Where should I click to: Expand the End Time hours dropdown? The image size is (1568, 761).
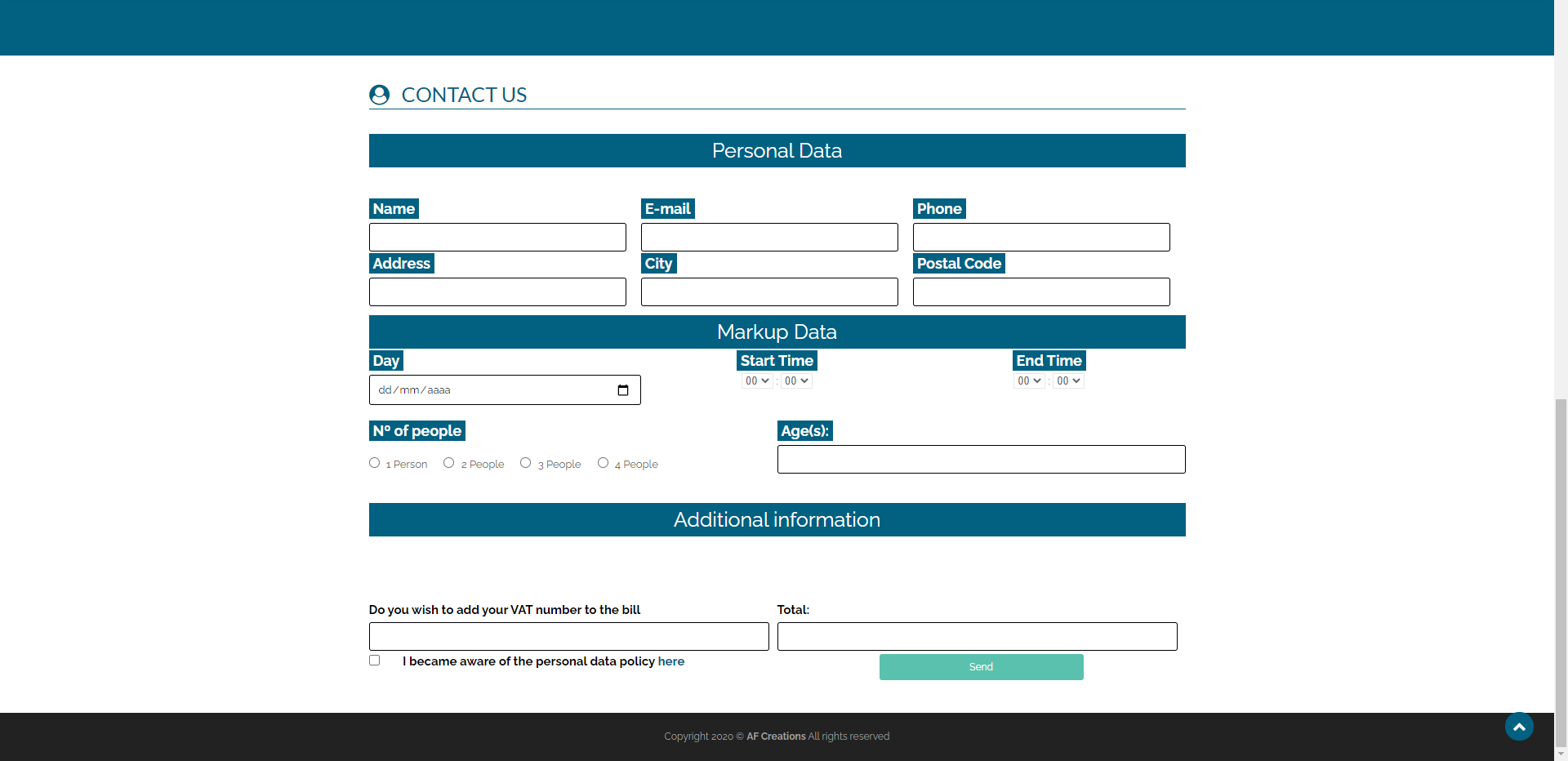[1029, 381]
